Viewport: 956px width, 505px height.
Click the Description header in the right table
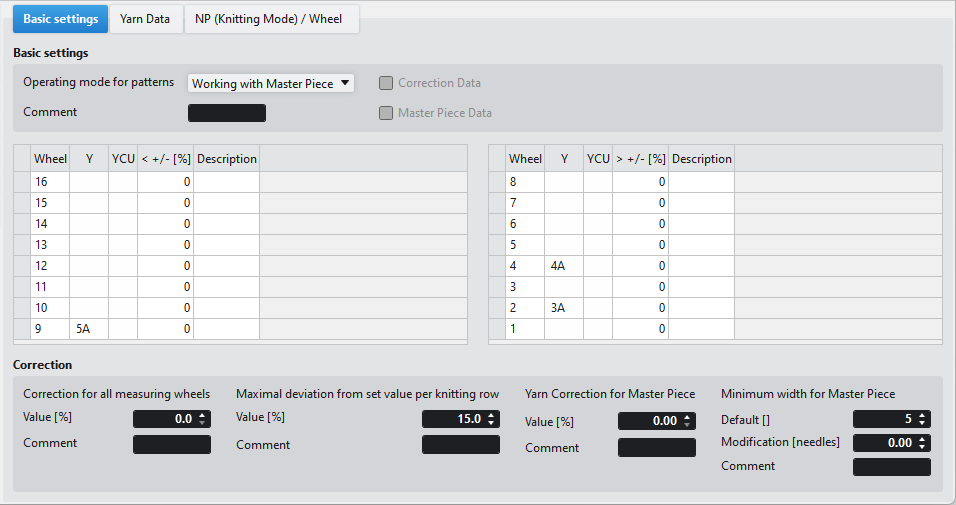pyautogui.click(x=701, y=159)
